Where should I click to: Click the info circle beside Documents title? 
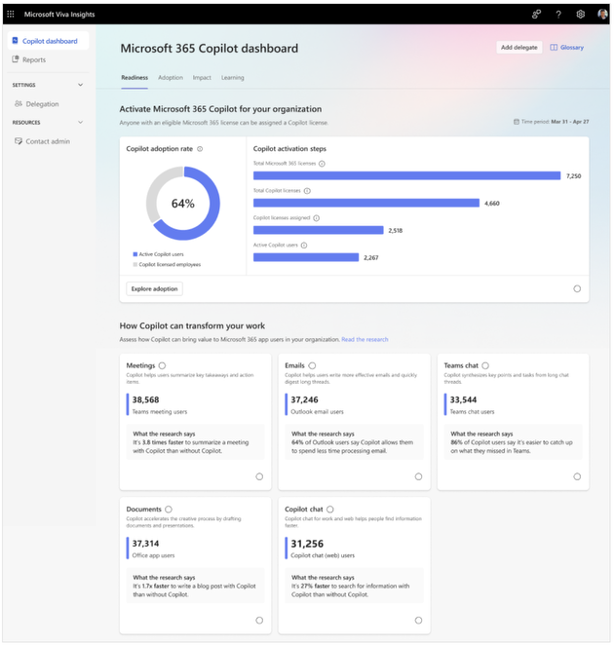[x=168, y=510]
